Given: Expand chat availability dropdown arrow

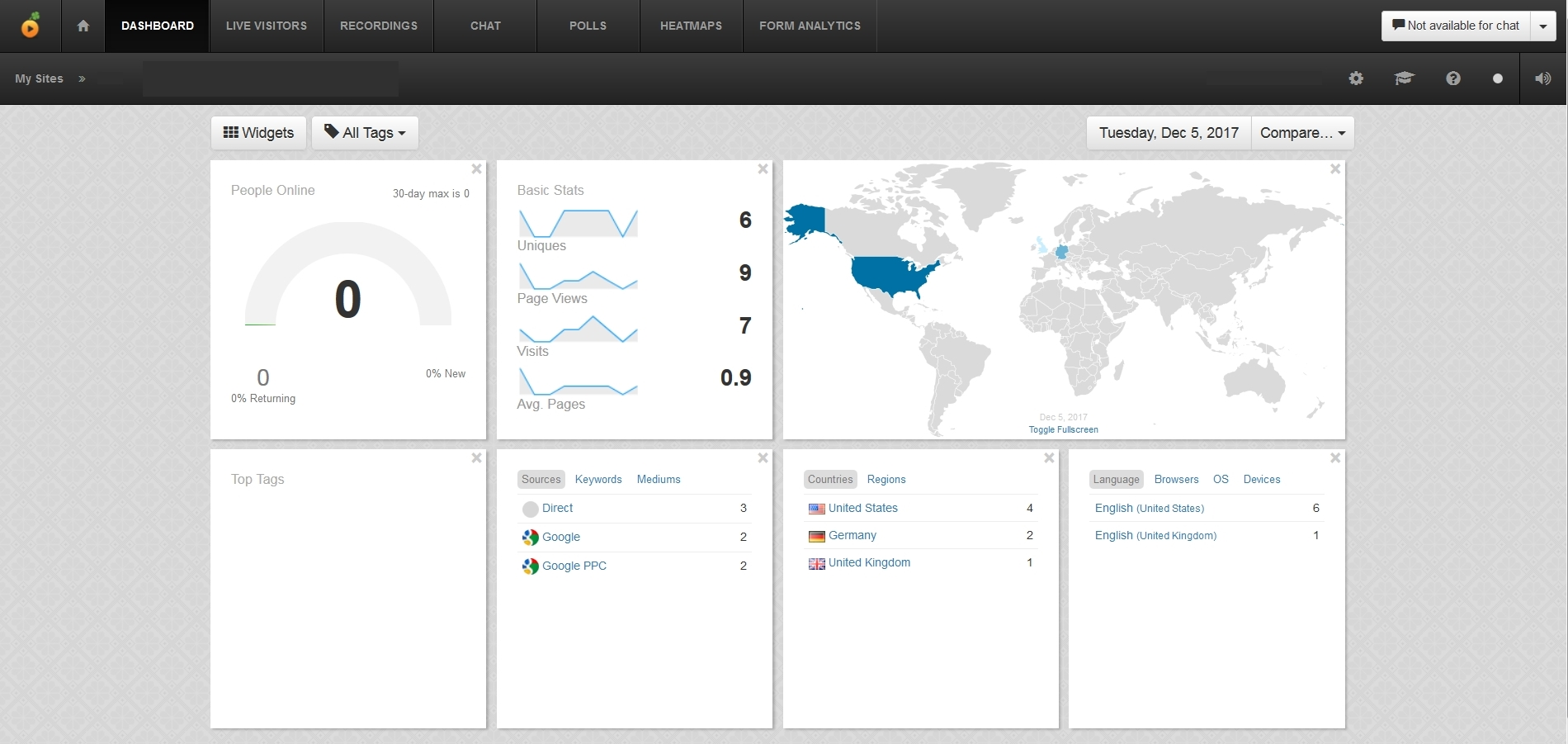Looking at the screenshot, I should click(x=1543, y=26).
